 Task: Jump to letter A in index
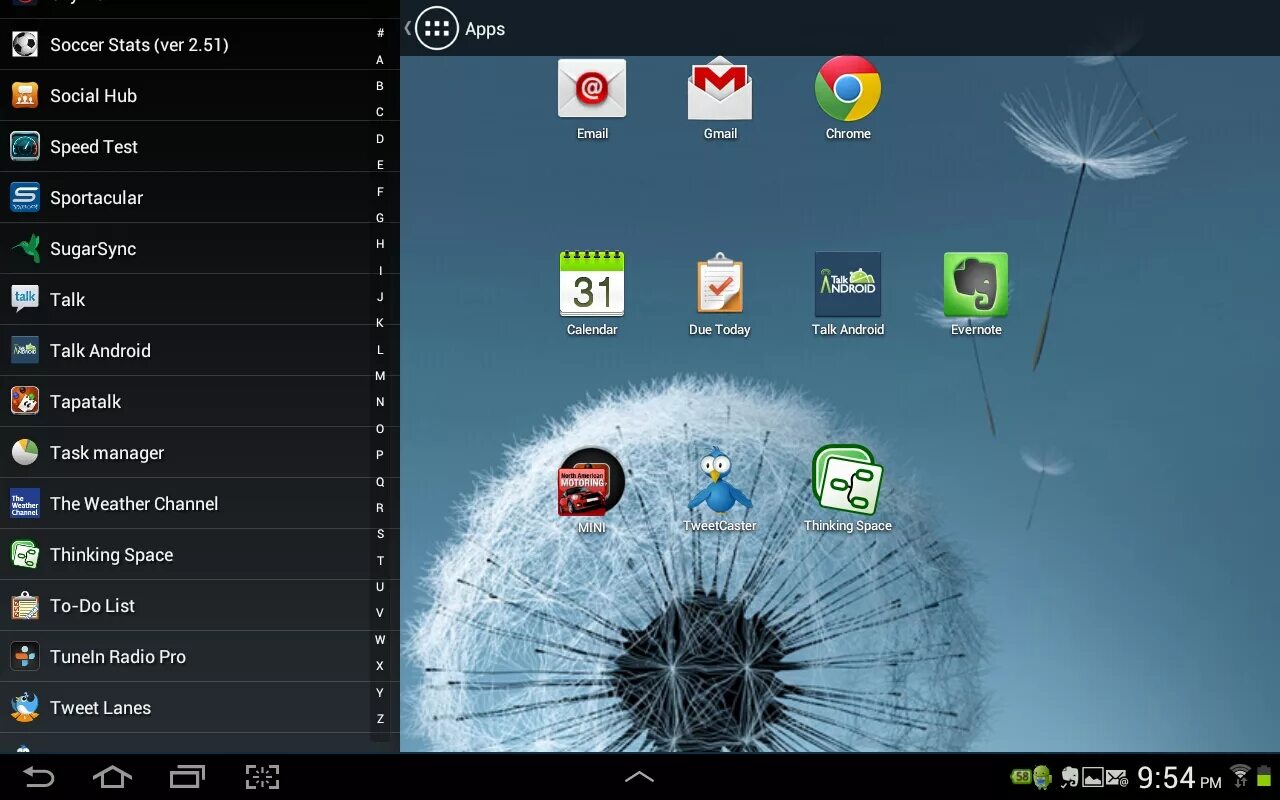tap(380, 60)
